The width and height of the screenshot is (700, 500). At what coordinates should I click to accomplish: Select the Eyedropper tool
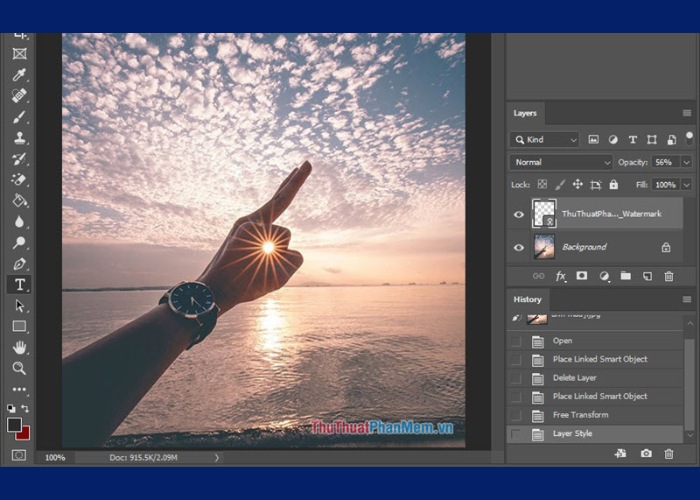point(19,75)
